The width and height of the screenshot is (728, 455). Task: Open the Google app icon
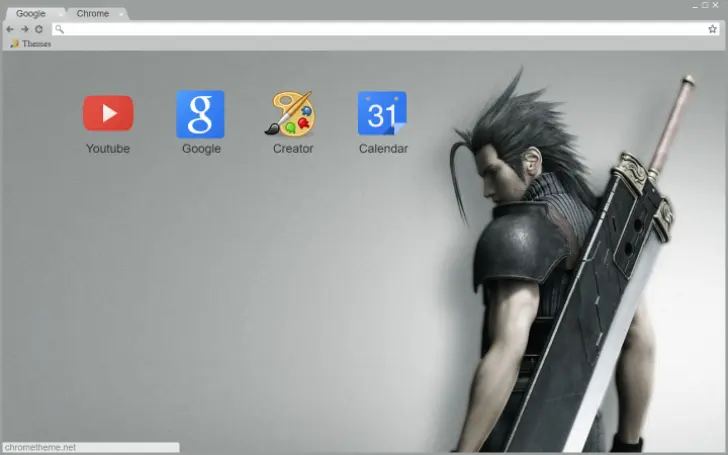click(200, 114)
